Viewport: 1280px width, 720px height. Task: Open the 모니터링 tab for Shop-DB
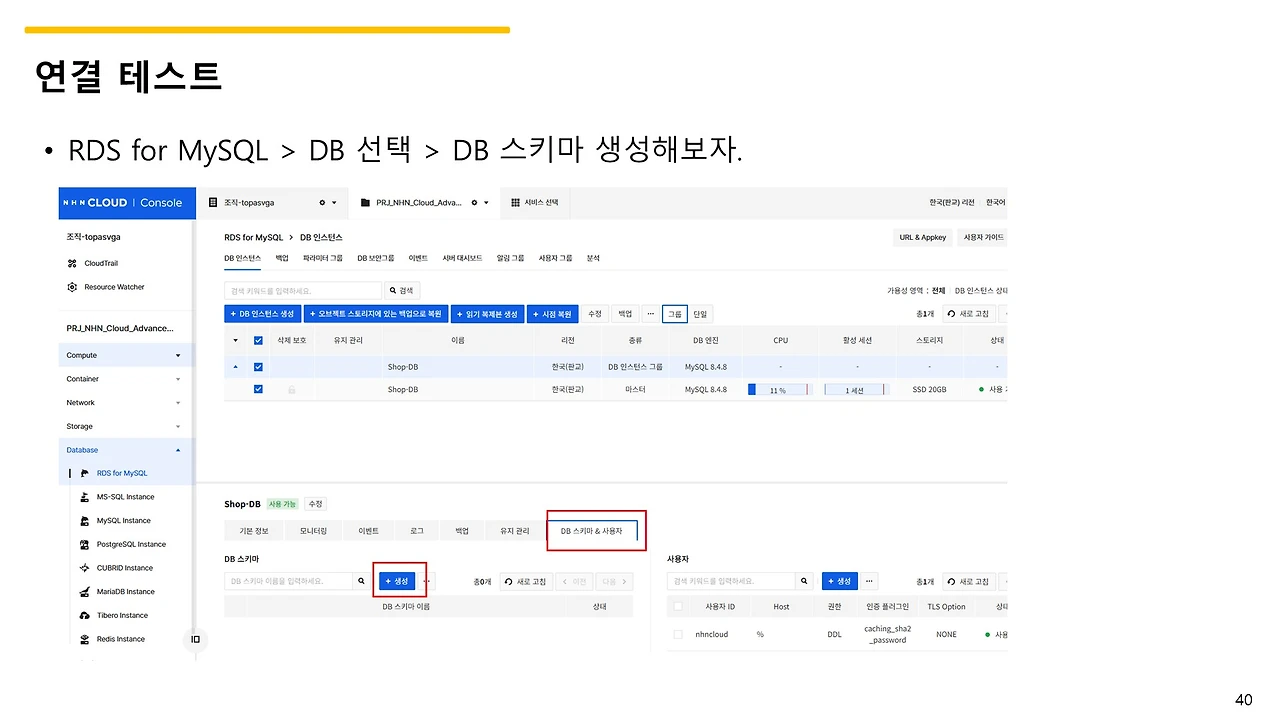tap(313, 531)
